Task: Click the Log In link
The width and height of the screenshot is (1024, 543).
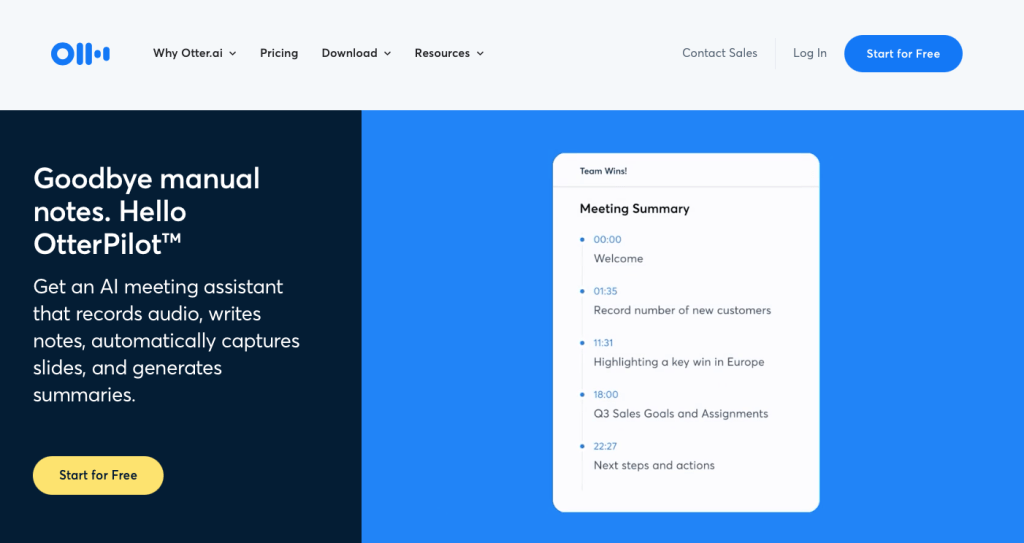Action: 810,53
